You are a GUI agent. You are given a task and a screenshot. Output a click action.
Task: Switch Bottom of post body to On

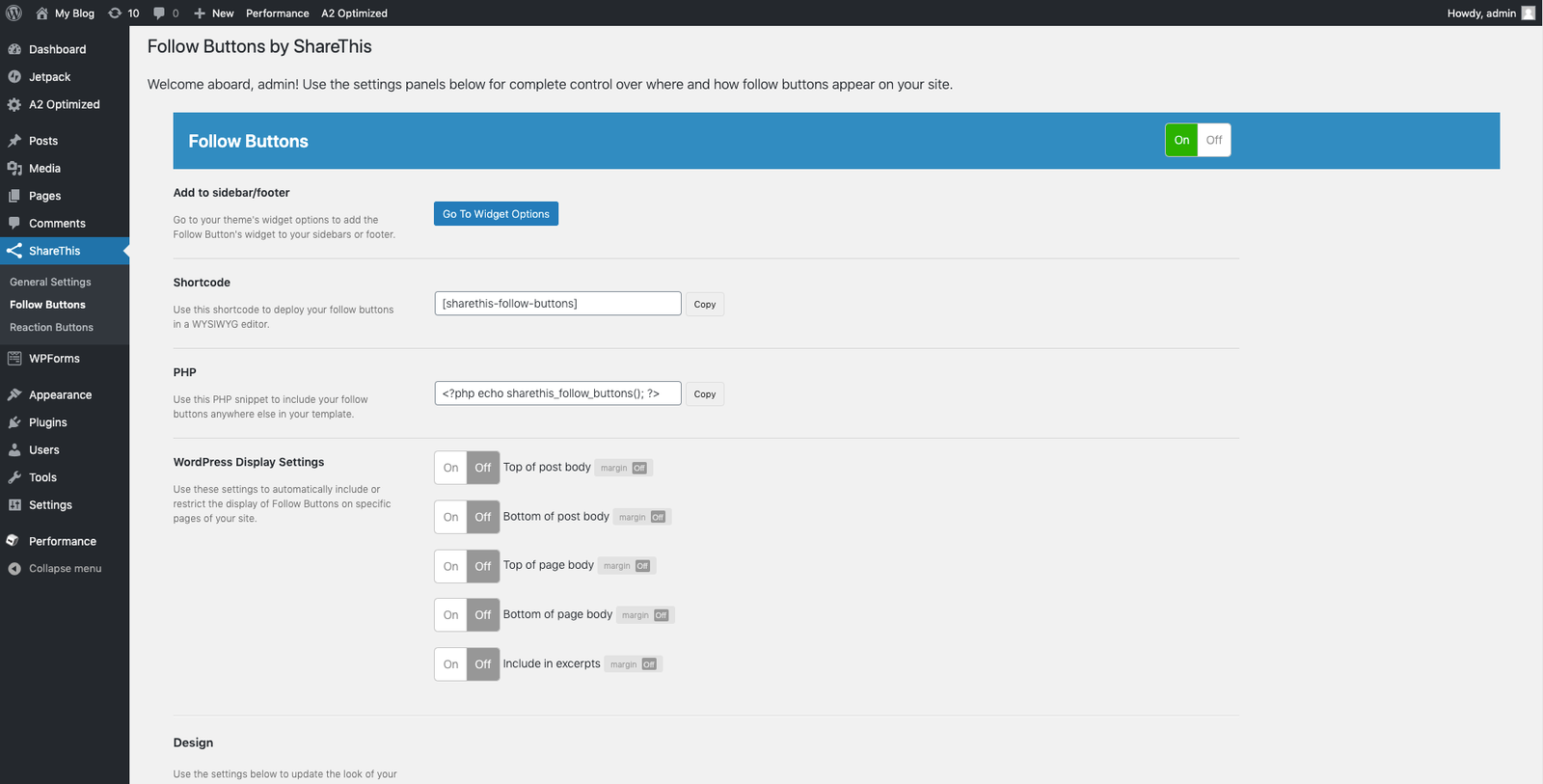450,517
